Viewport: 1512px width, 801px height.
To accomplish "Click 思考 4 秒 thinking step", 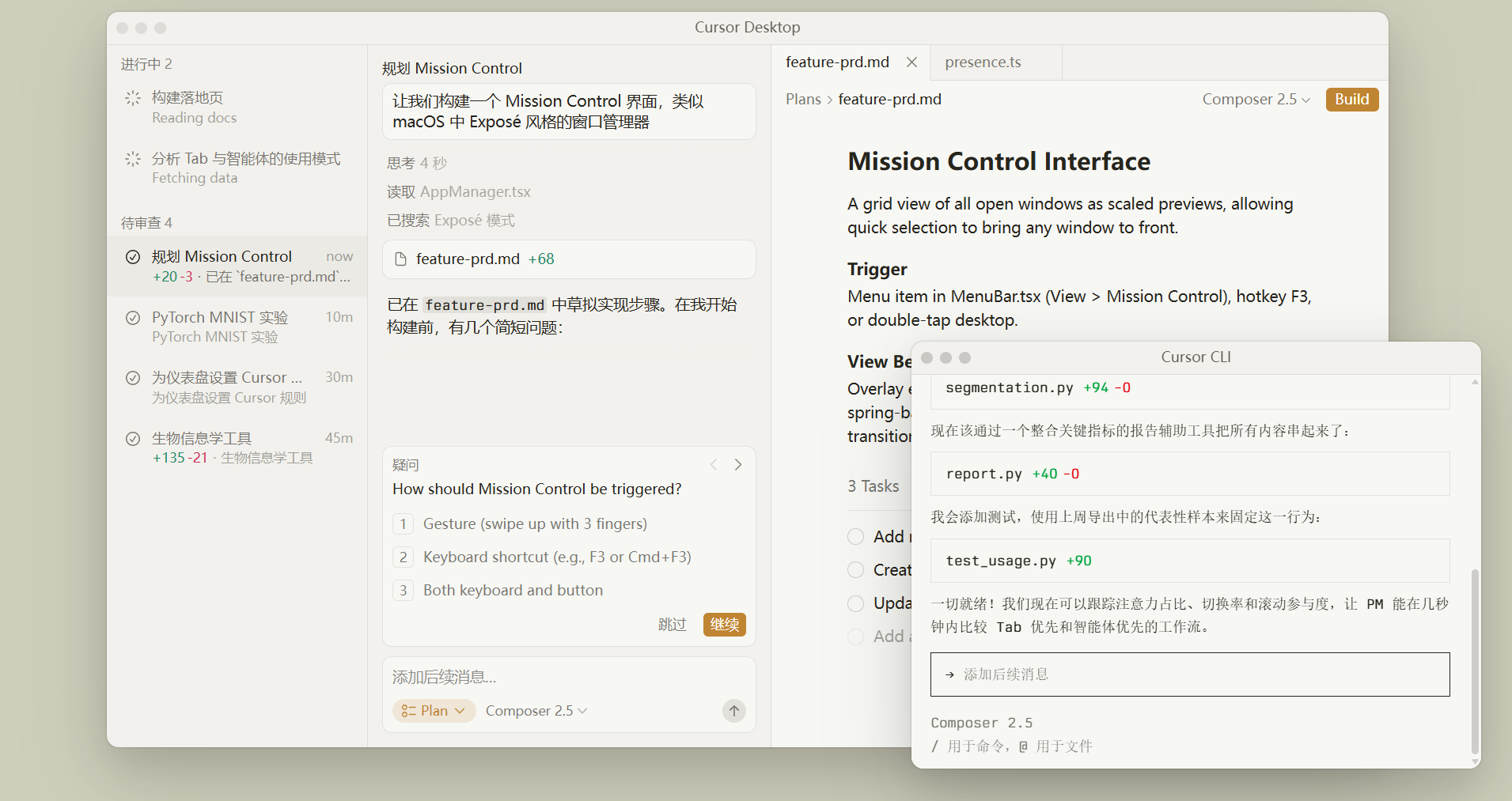I will 417,164.
